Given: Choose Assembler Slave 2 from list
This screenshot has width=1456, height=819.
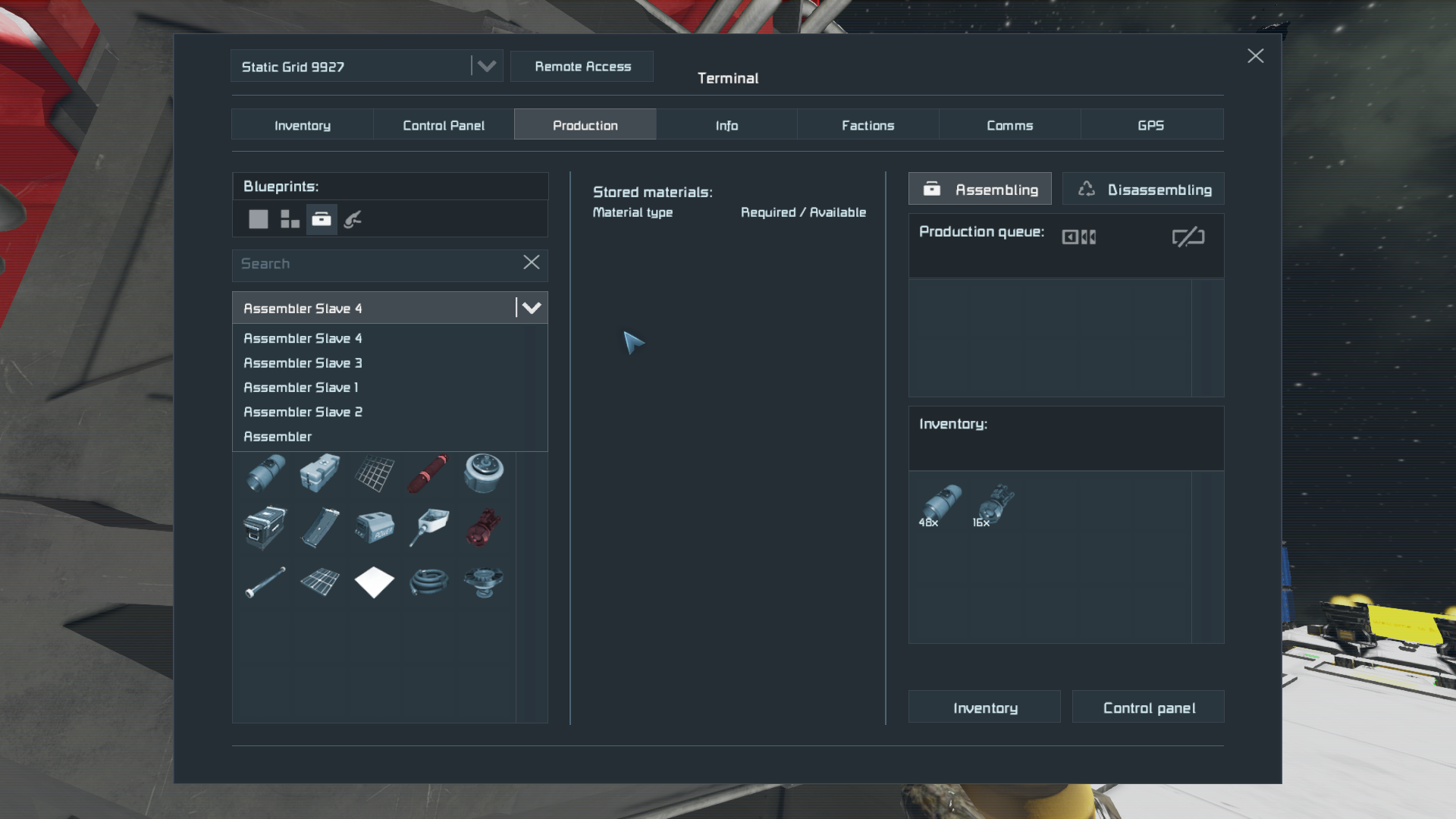Looking at the screenshot, I should [x=303, y=412].
